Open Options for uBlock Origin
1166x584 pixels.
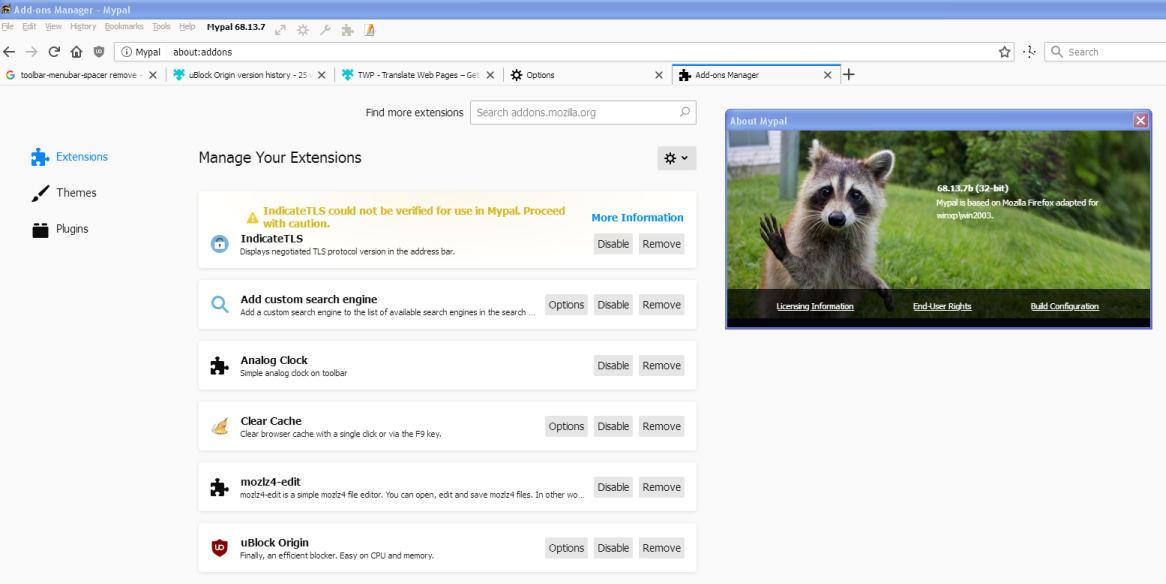coord(566,548)
